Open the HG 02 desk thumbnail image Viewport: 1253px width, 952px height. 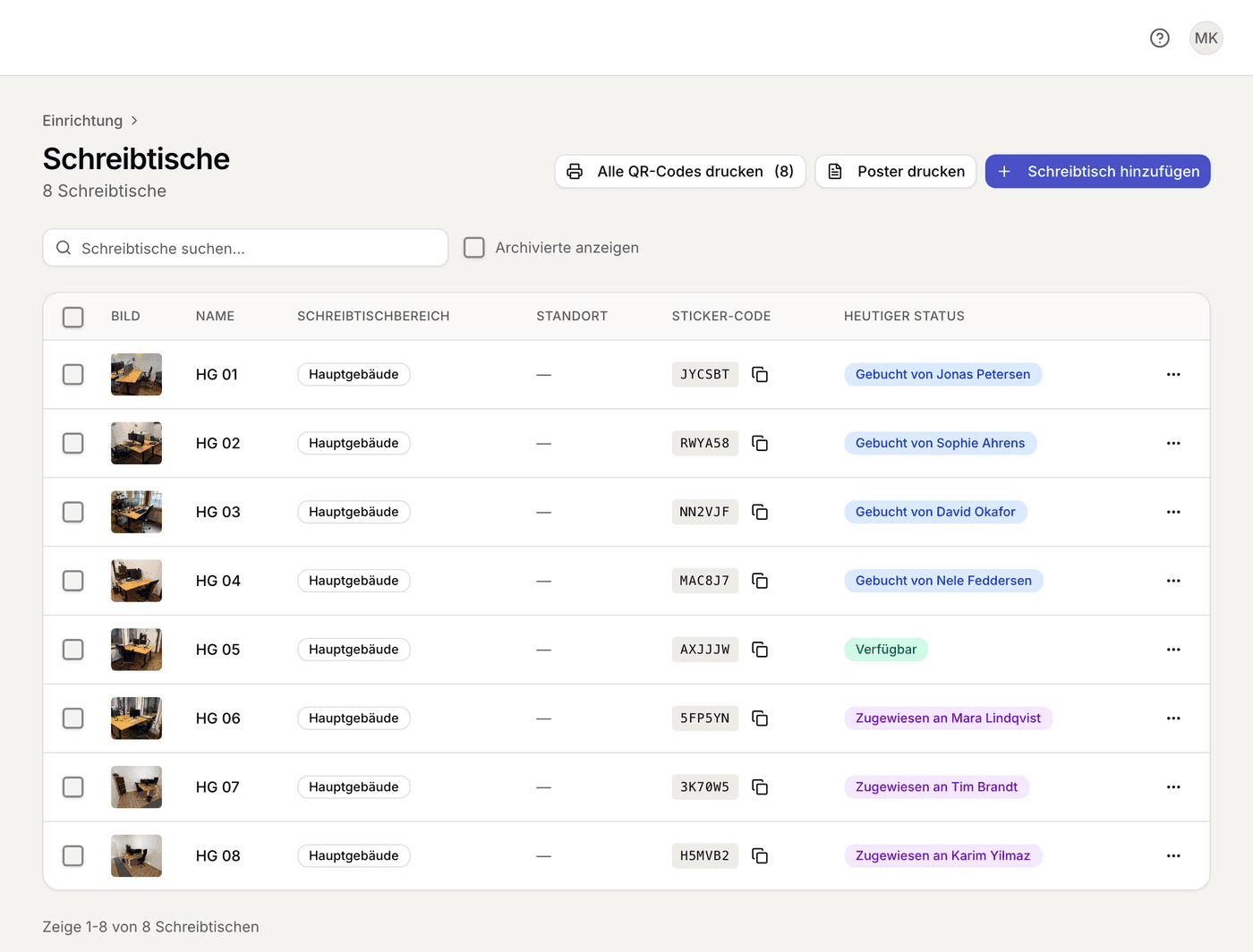pyautogui.click(x=136, y=443)
